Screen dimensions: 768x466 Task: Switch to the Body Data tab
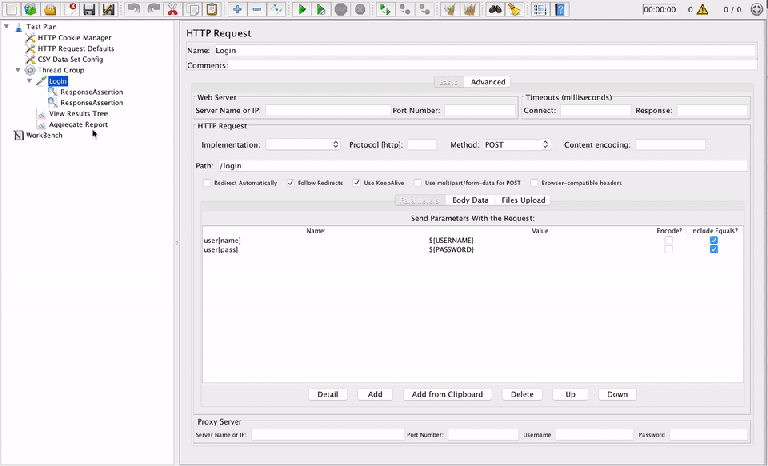pyautogui.click(x=470, y=200)
